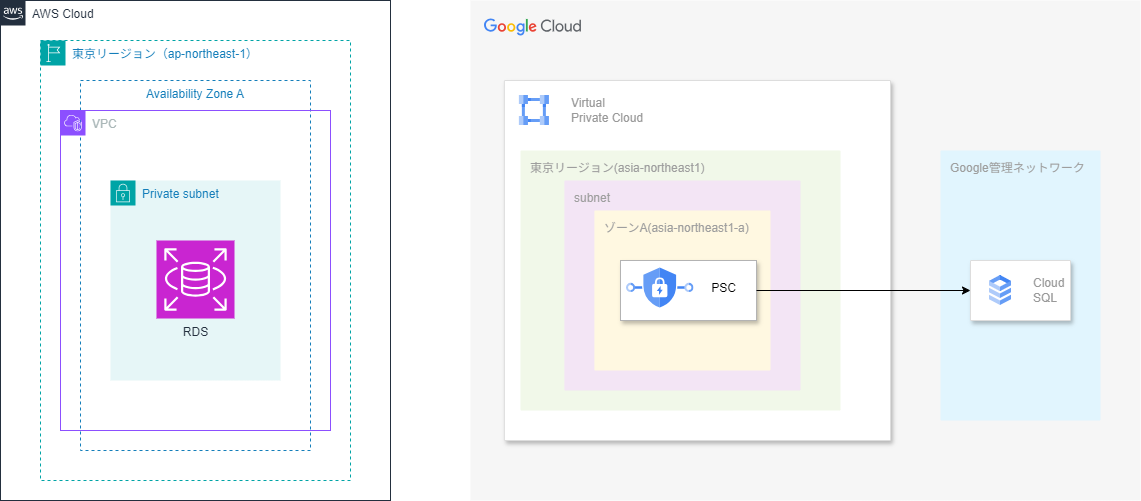Viewport: 1141px width, 501px height.
Task: Click the Google Cloud logo
Action: tap(533, 27)
